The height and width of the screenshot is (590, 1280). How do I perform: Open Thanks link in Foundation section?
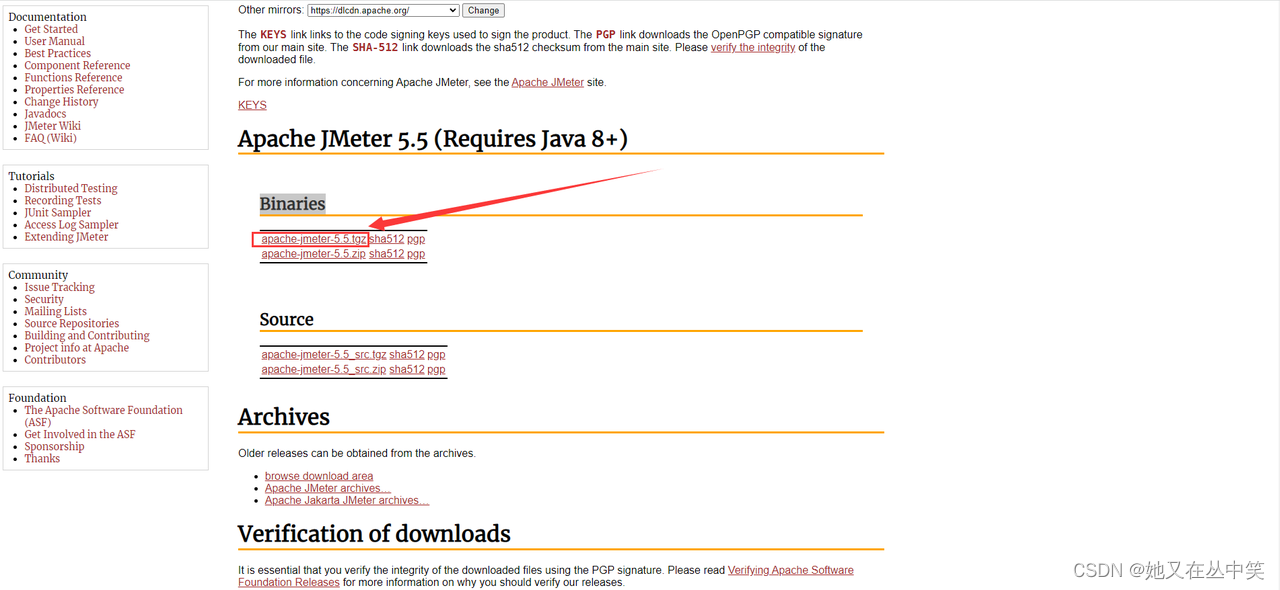[x=42, y=458]
